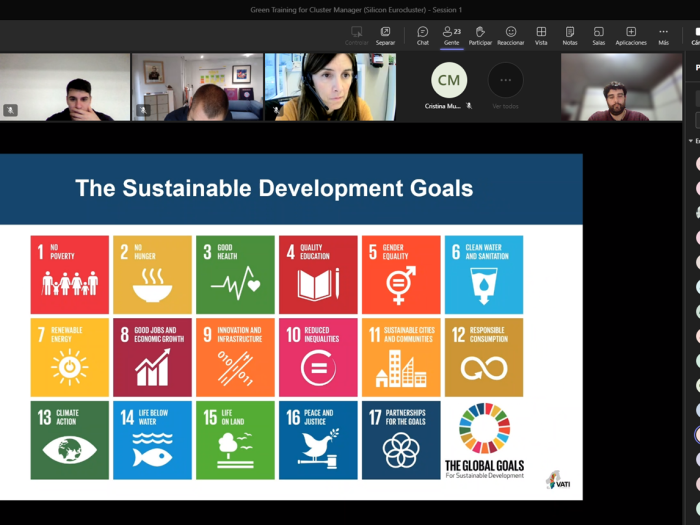Open Salas breakout rooms
This screenshot has width=700, height=525.
pyautogui.click(x=598, y=35)
